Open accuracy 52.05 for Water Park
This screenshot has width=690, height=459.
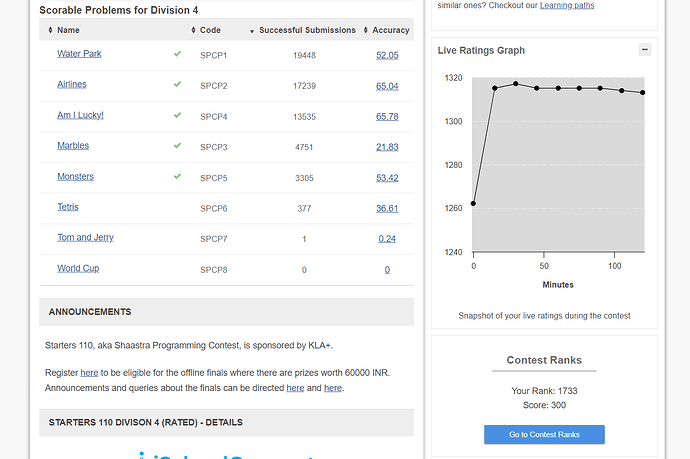[387, 55]
